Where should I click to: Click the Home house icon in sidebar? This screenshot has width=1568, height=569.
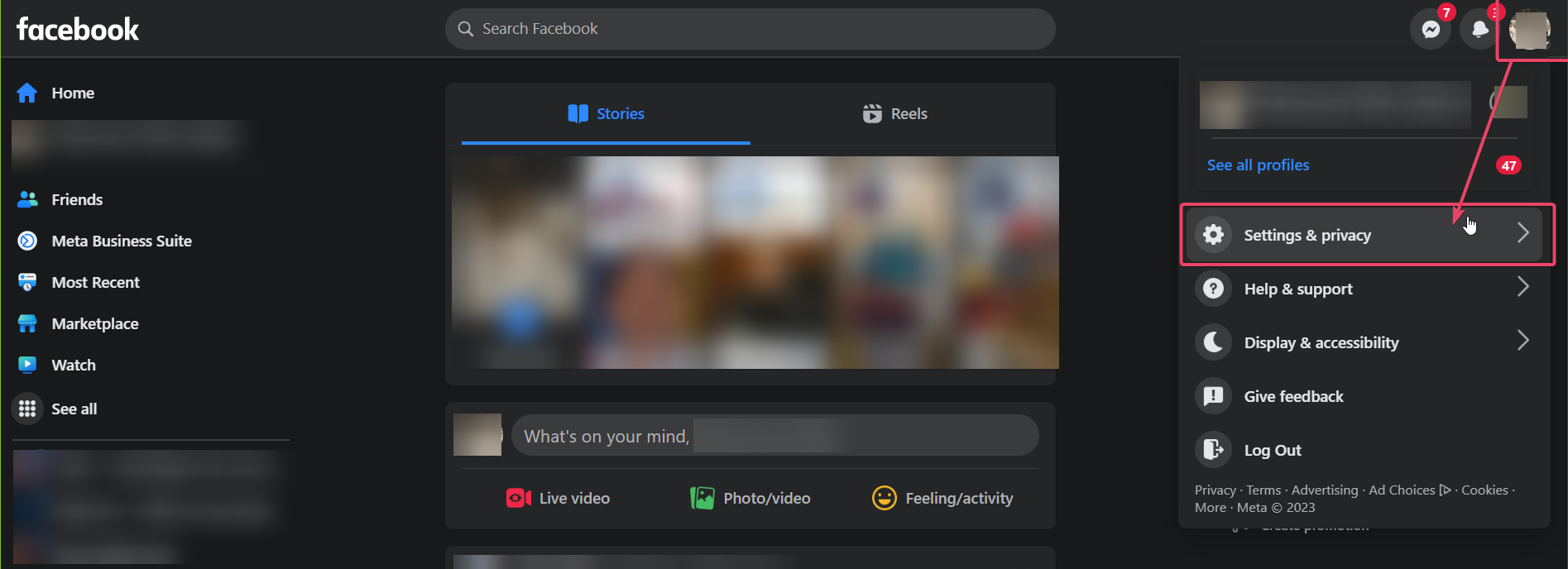27,93
